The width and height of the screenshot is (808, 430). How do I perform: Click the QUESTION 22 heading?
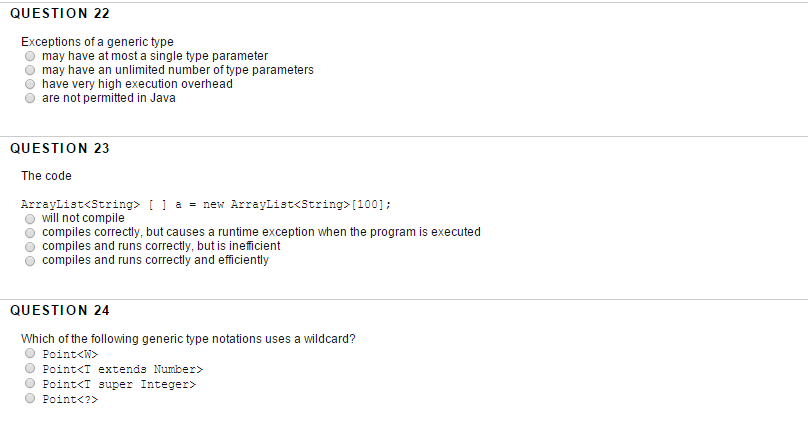click(x=60, y=14)
